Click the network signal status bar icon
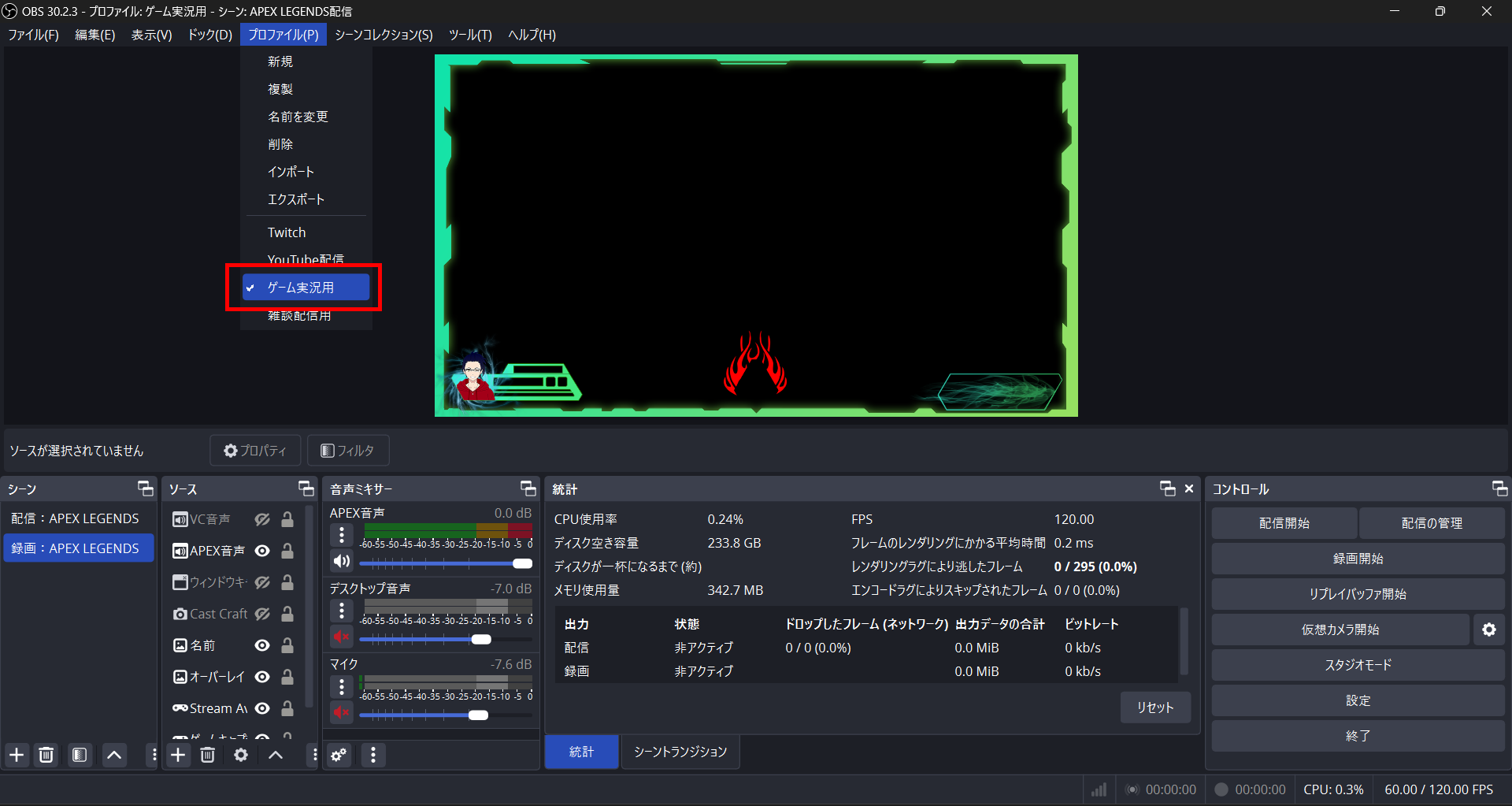 coord(1099,789)
